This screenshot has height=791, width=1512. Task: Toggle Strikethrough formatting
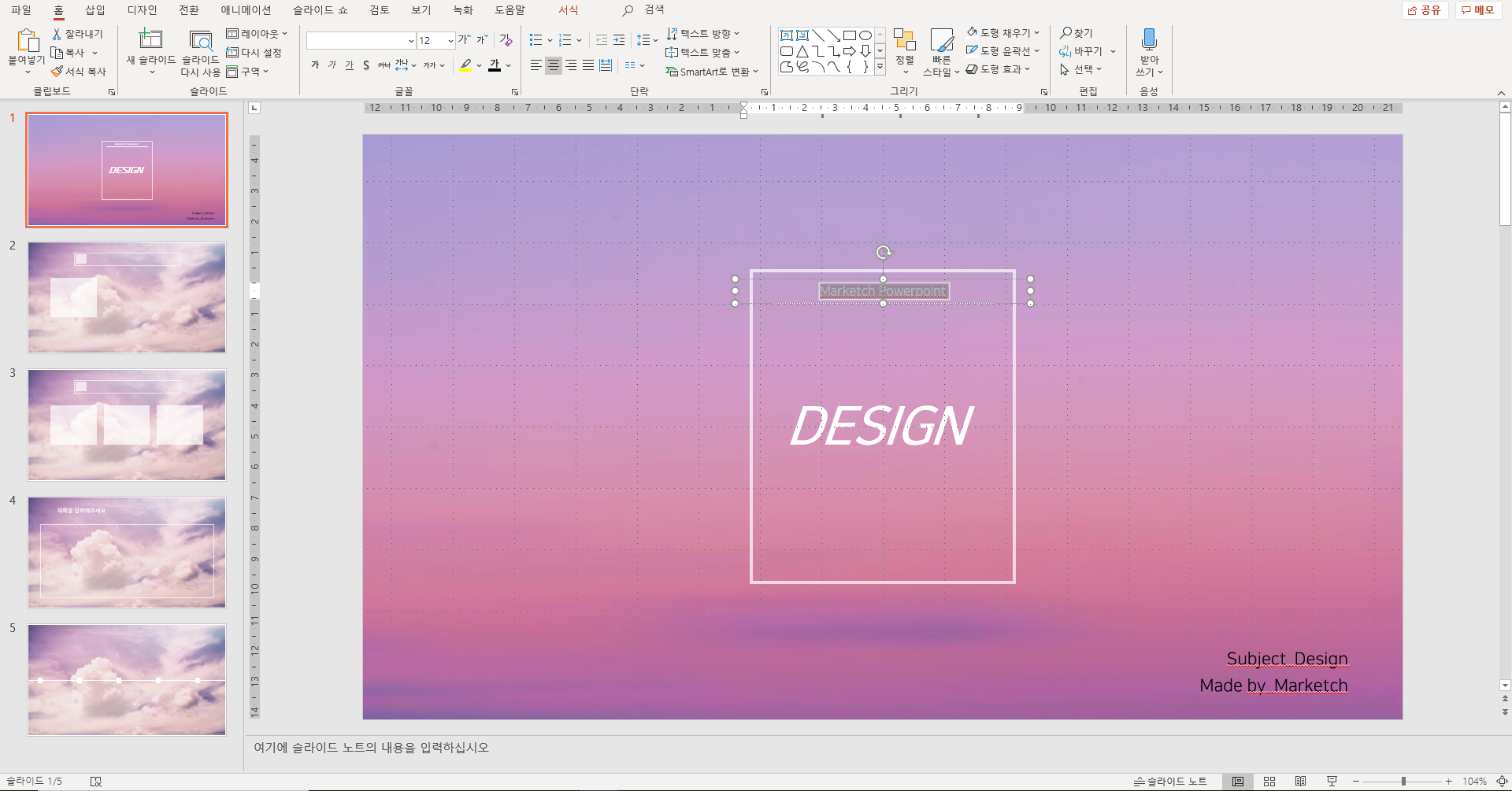[x=384, y=65]
